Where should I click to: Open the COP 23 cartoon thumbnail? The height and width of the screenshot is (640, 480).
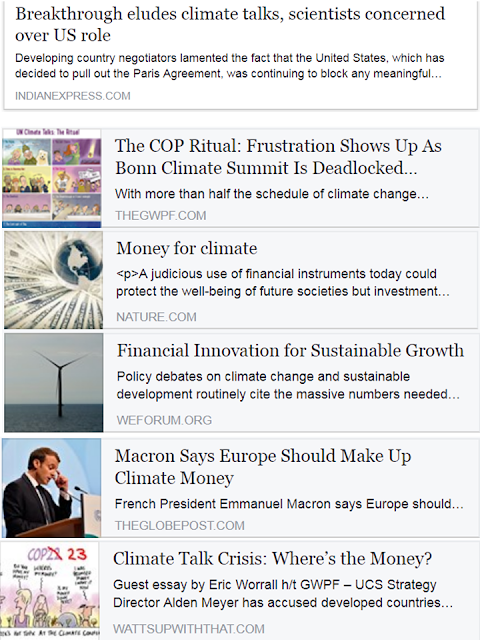(x=50, y=590)
